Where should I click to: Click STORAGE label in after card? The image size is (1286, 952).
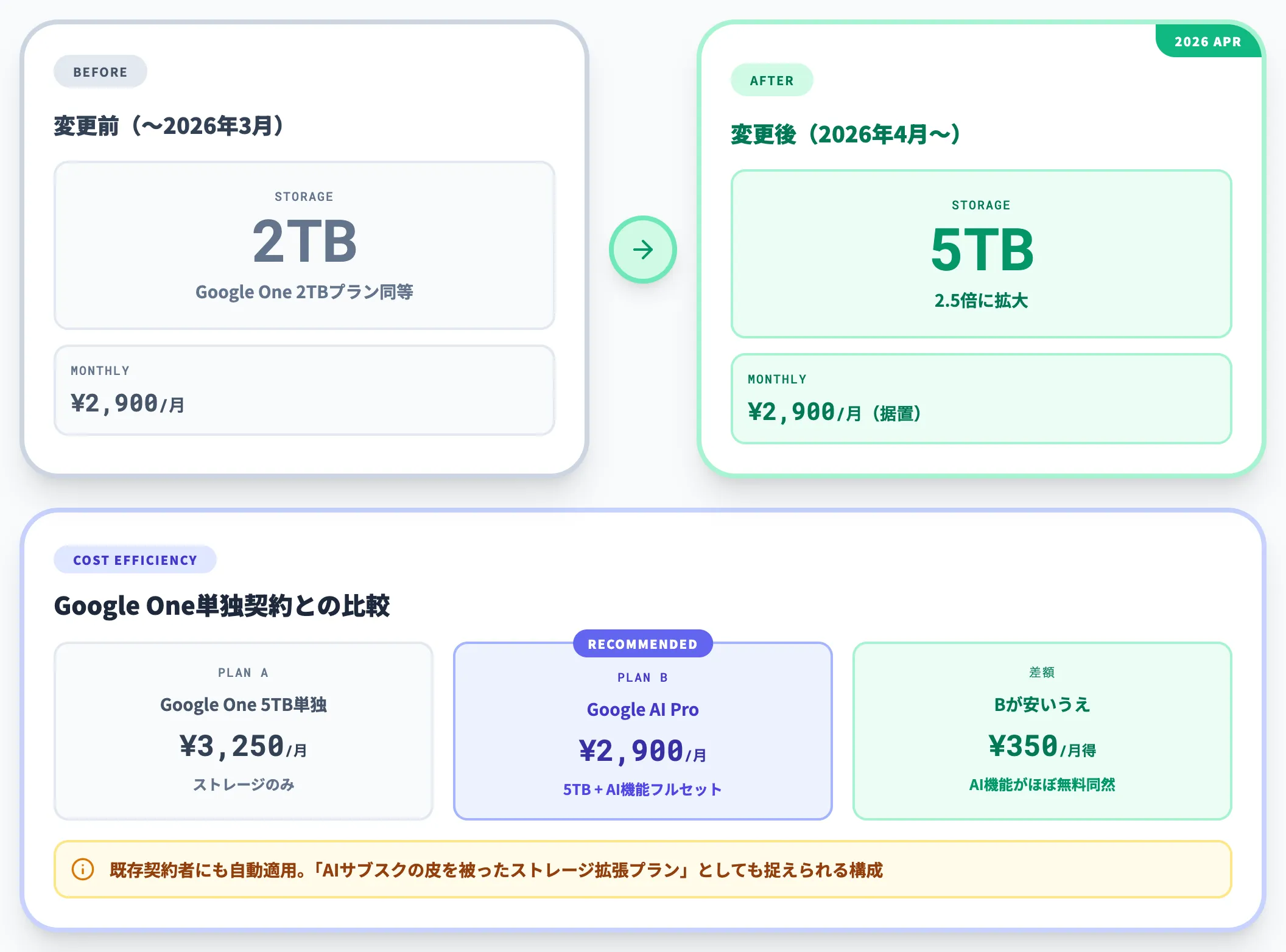coord(981,205)
